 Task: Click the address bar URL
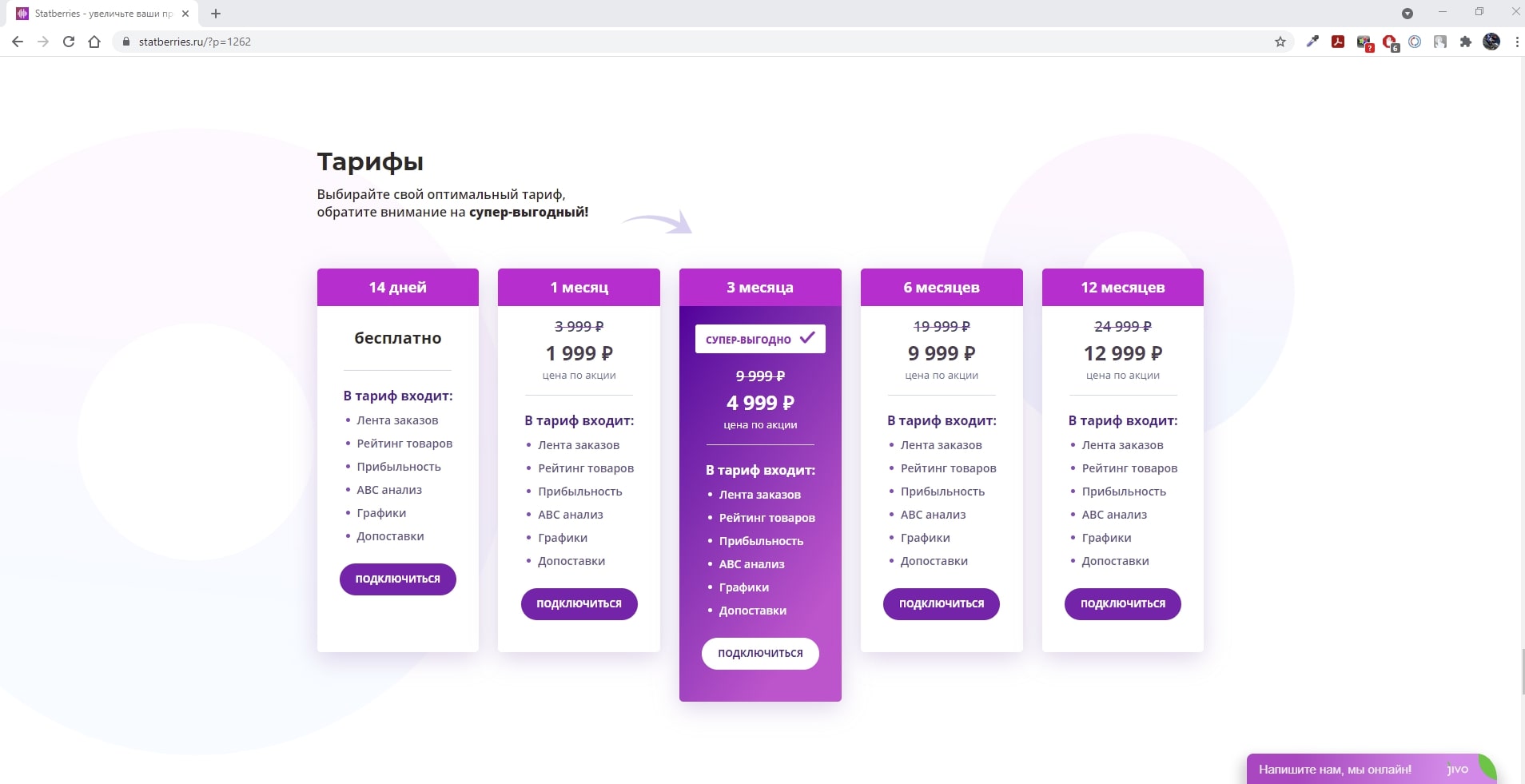(195, 42)
